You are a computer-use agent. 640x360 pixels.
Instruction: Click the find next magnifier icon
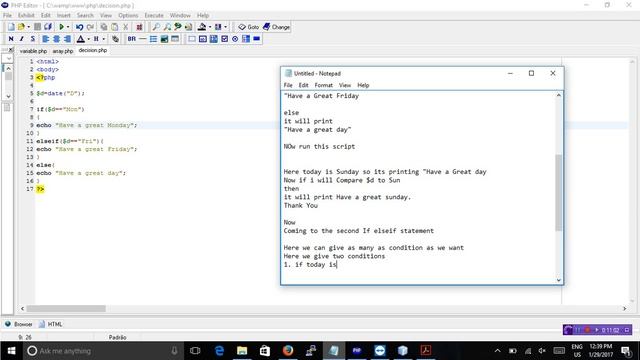(x=167, y=27)
